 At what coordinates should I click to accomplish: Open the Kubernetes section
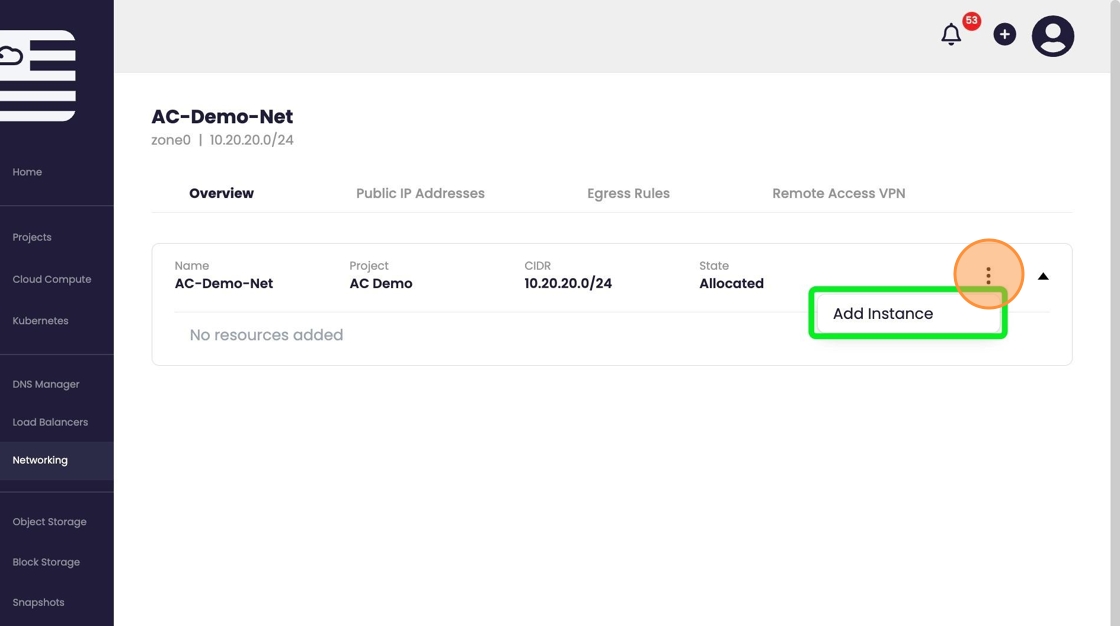pyautogui.click(x=40, y=321)
